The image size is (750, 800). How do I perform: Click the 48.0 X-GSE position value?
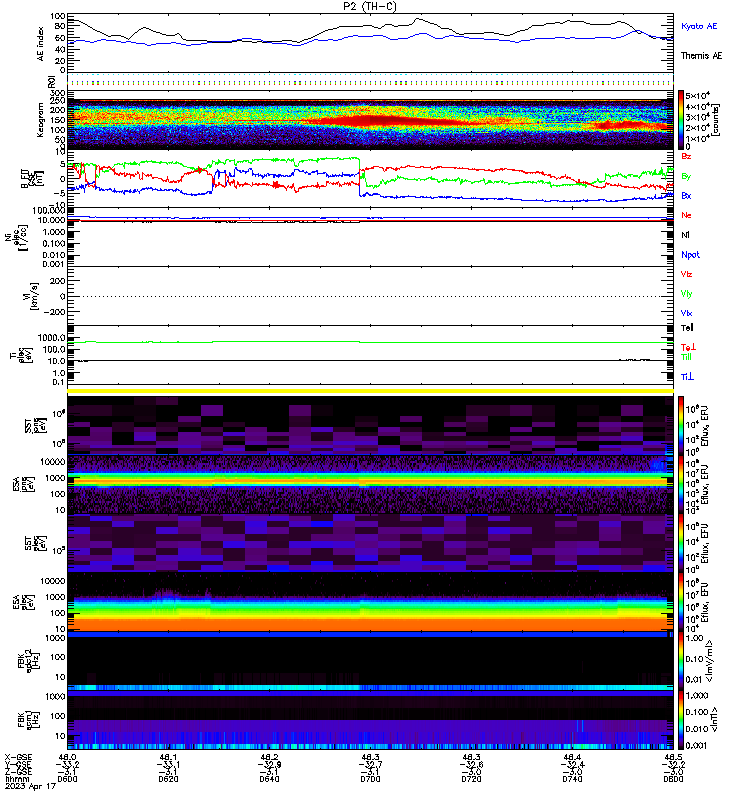[67, 757]
